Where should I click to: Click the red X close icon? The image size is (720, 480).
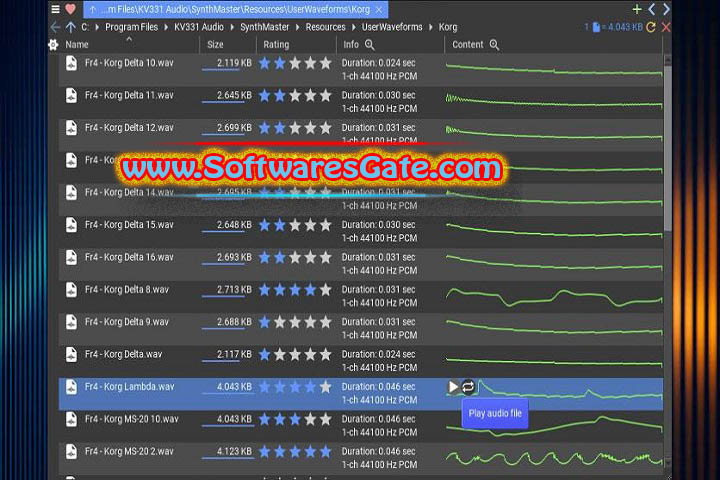(x=666, y=27)
